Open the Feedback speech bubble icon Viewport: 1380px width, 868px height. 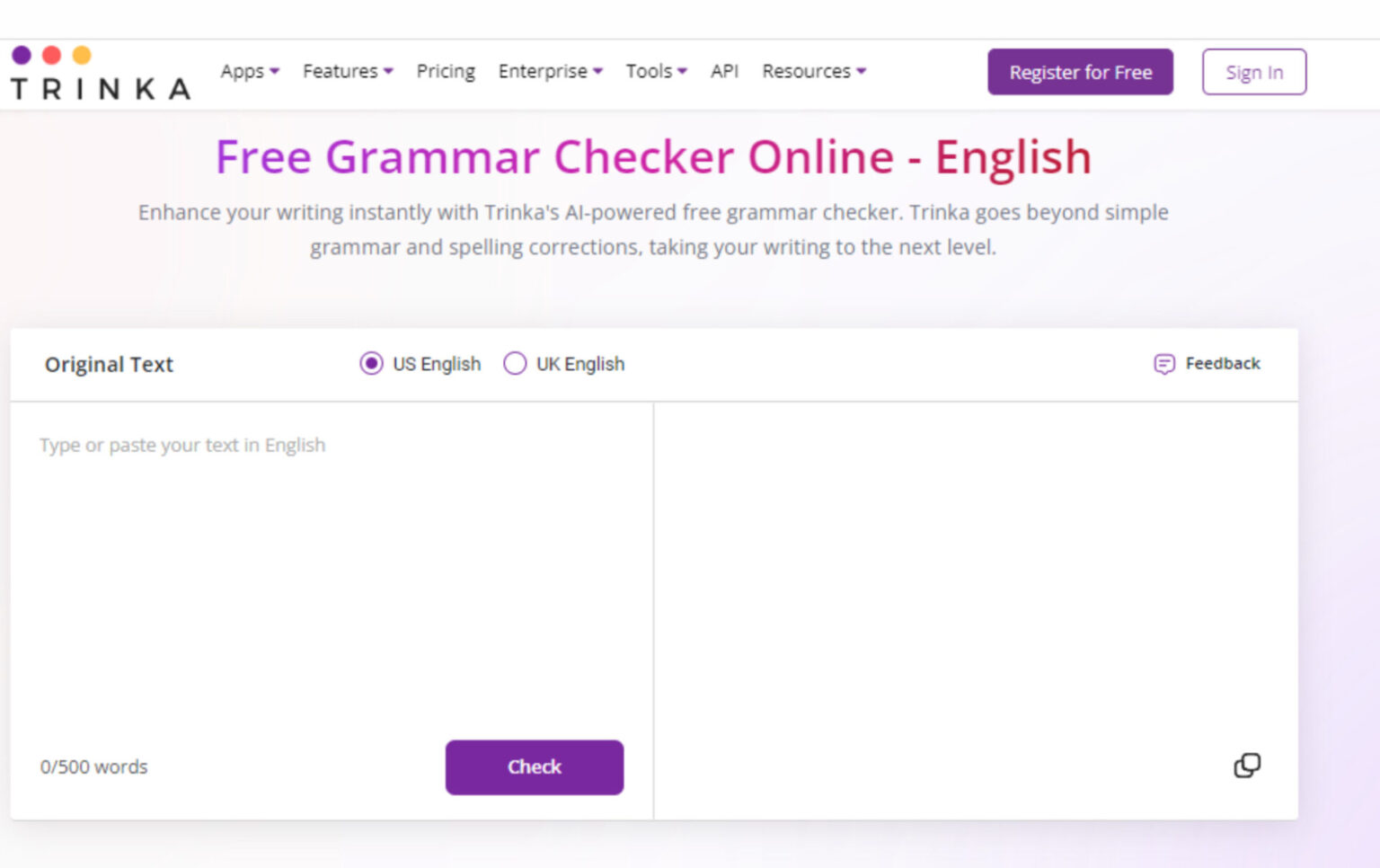click(x=1164, y=364)
